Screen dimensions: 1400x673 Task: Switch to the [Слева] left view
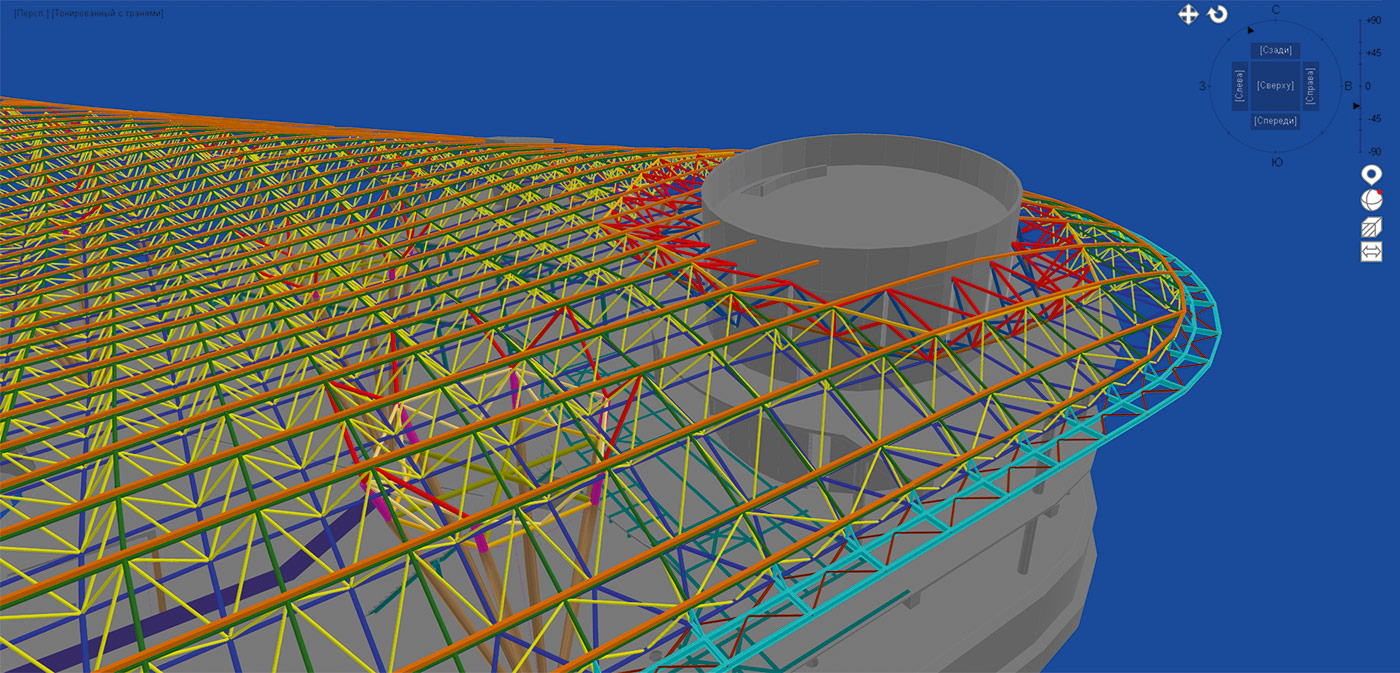pos(1240,86)
